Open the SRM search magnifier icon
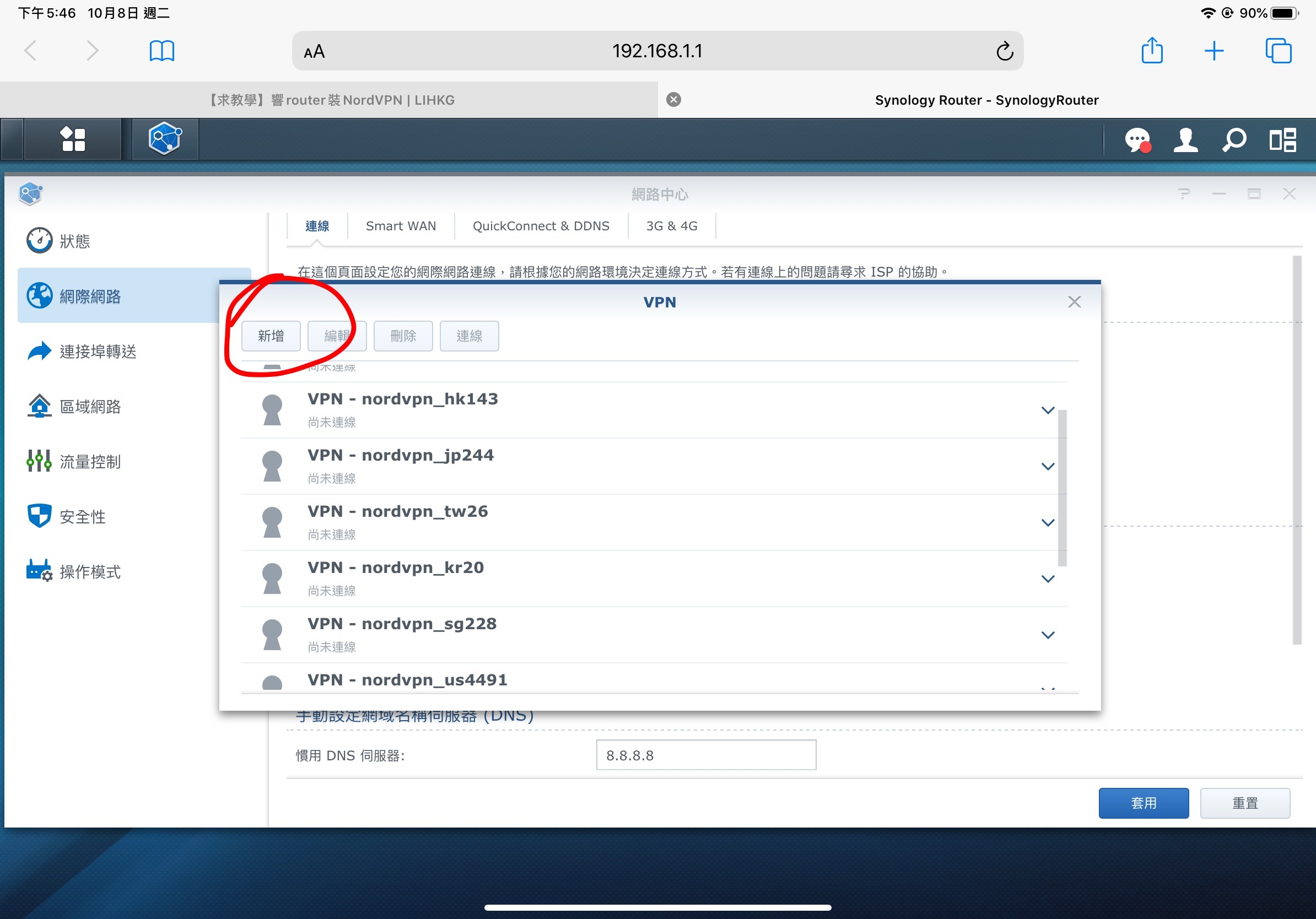The height and width of the screenshot is (919, 1316). 1234,140
